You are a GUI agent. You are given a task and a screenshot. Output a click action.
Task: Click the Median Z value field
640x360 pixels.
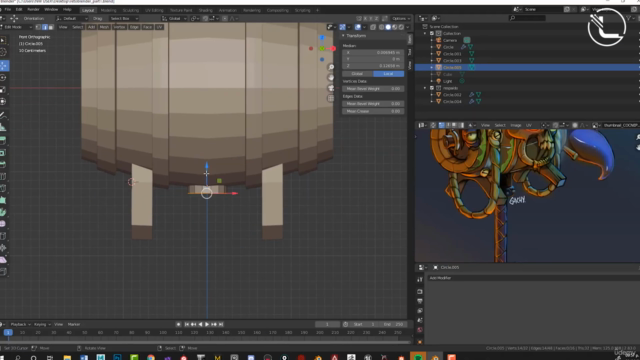click(373, 66)
